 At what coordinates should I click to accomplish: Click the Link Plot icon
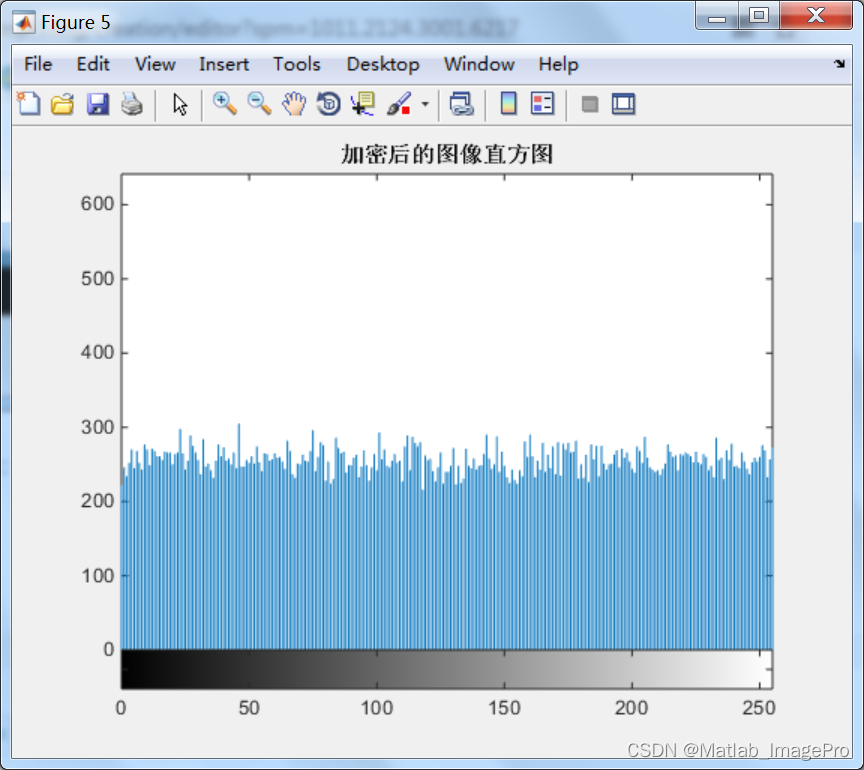[x=461, y=104]
